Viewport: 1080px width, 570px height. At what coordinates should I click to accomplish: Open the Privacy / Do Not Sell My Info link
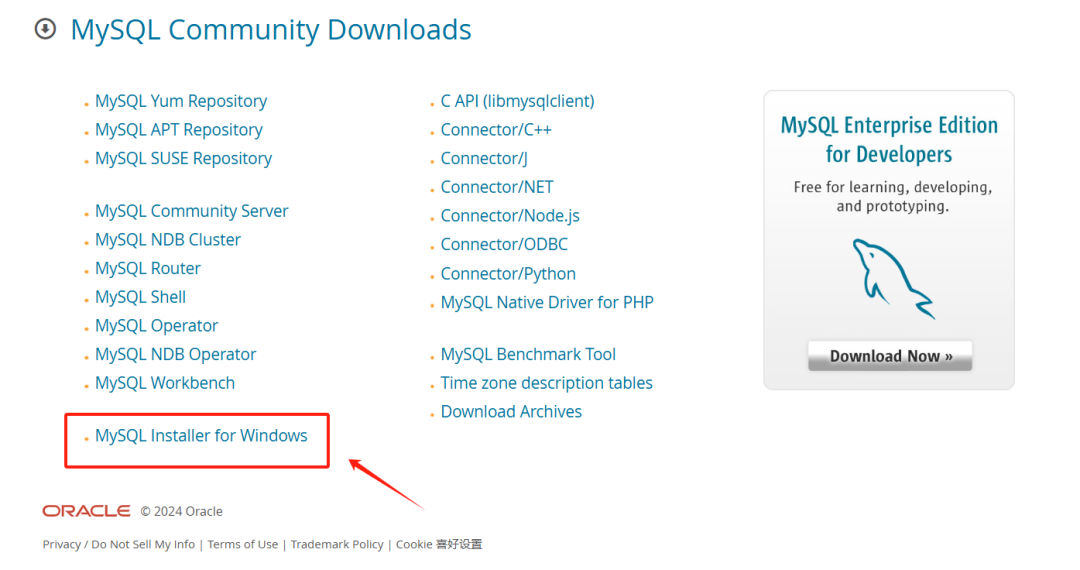[118, 545]
